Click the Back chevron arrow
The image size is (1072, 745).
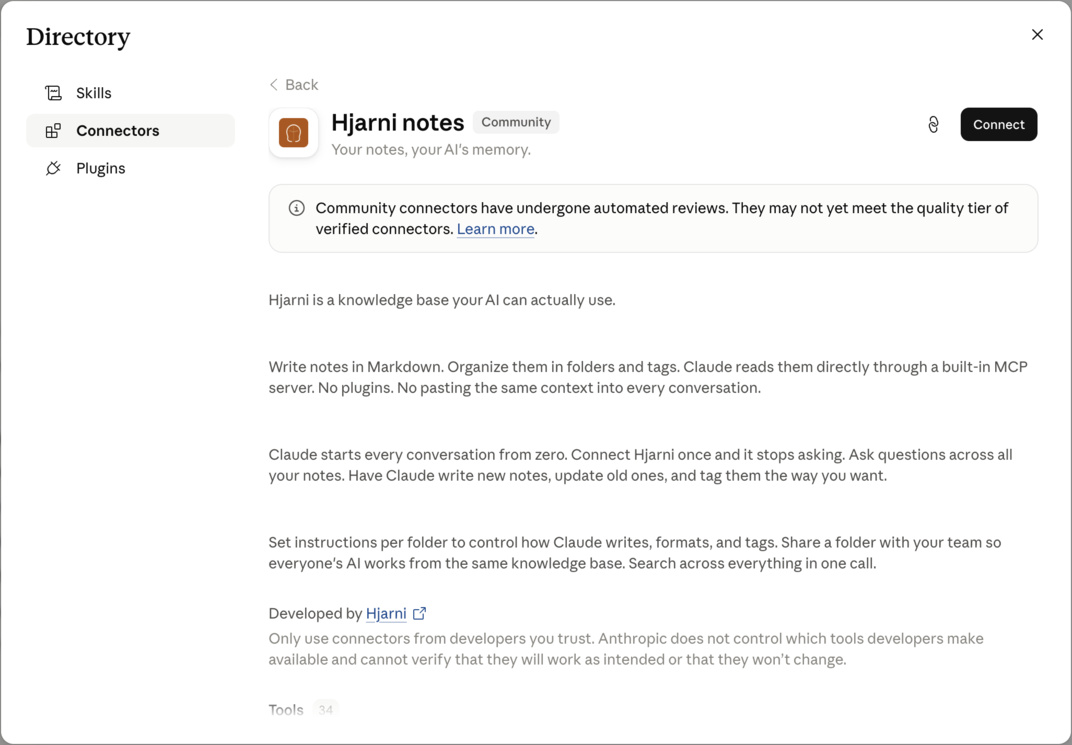coord(273,85)
